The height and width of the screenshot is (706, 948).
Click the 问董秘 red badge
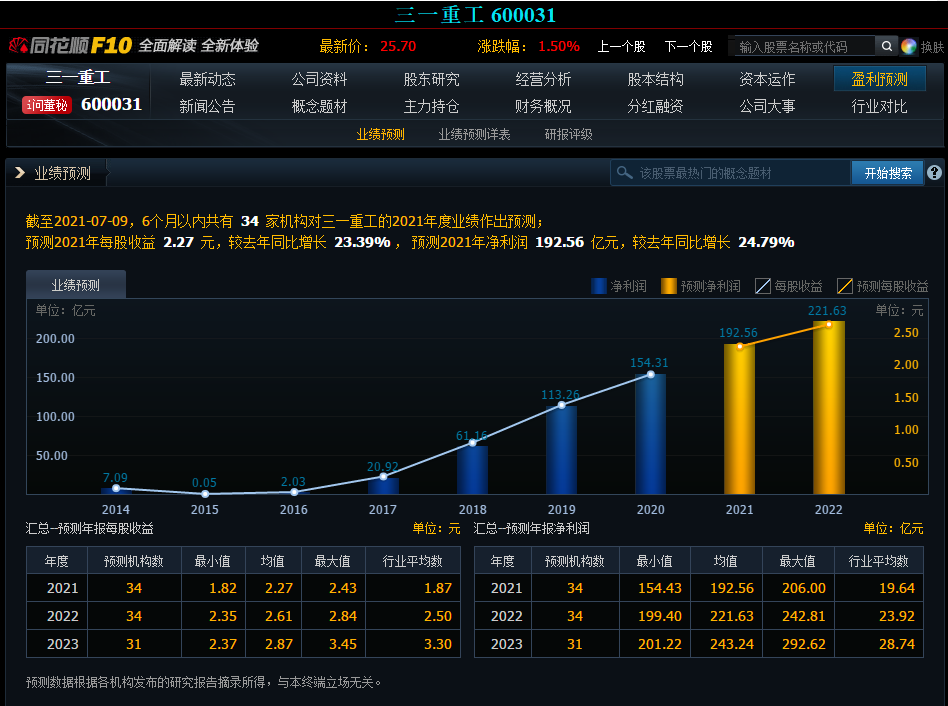pos(47,105)
